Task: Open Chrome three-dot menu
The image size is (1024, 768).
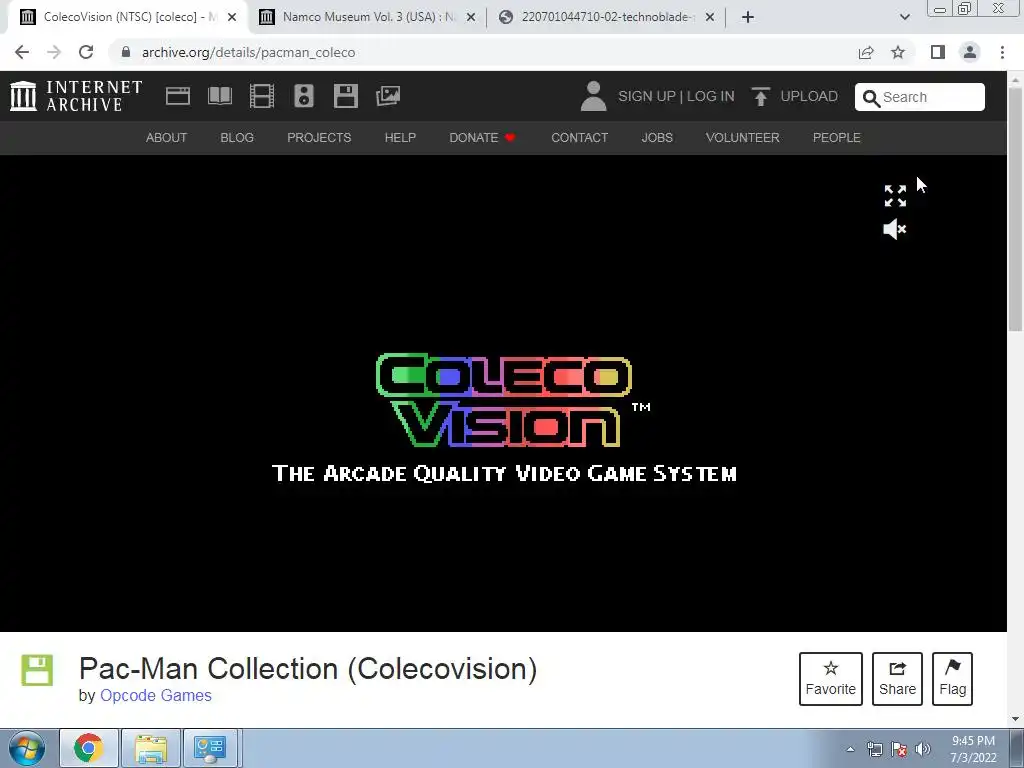Action: (x=1002, y=52)
